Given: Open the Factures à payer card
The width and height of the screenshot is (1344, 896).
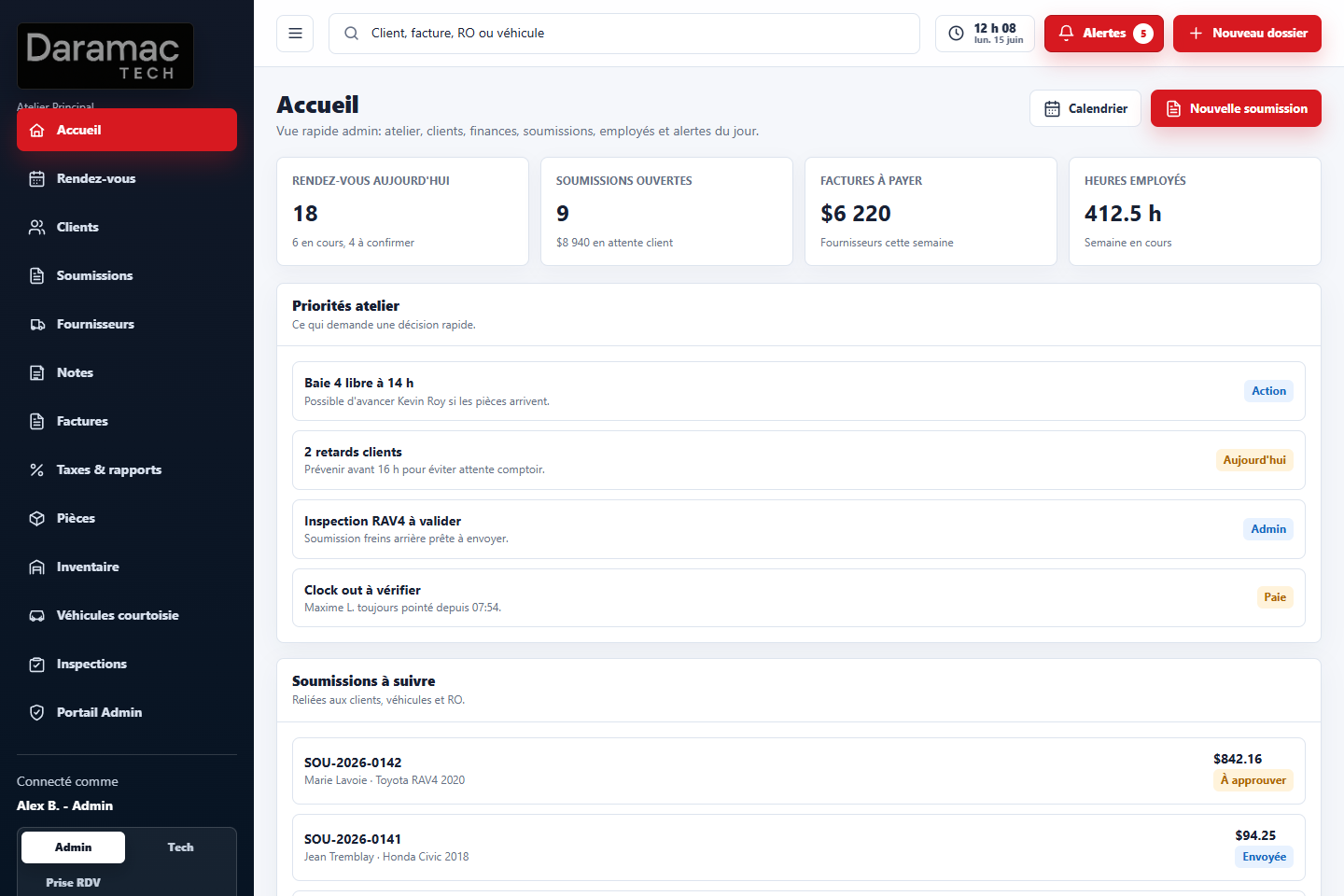Looking at the screenshot, I should coord(931,211).
